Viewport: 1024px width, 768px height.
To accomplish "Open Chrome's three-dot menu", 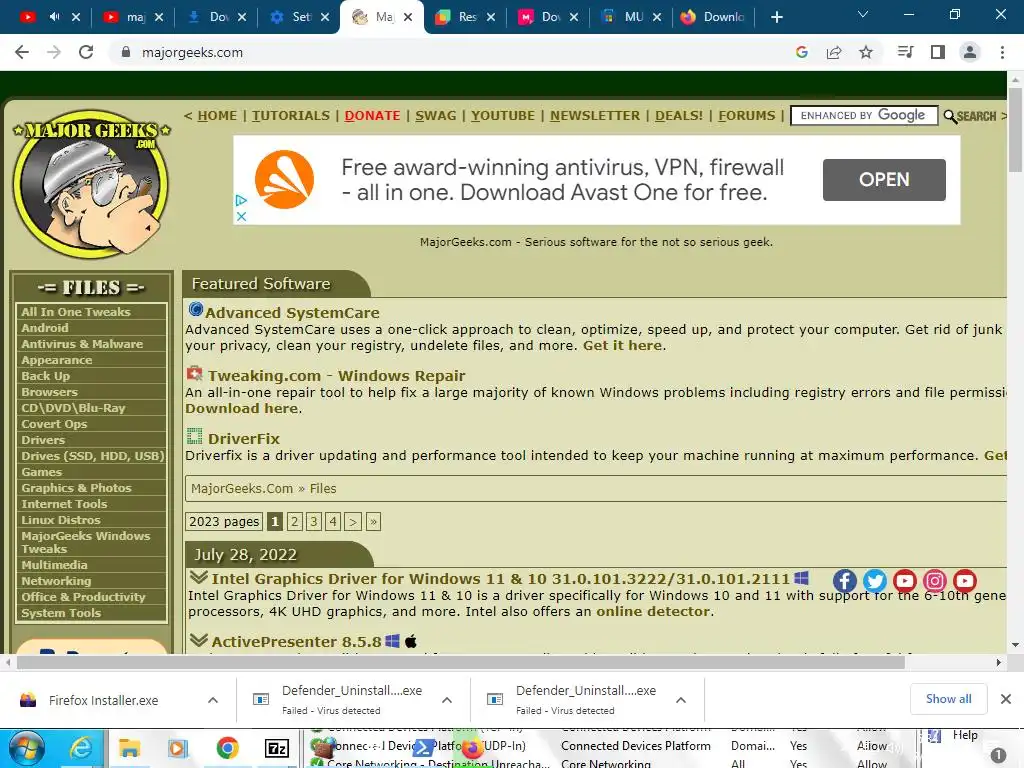I will click(x=1002, y=52).
